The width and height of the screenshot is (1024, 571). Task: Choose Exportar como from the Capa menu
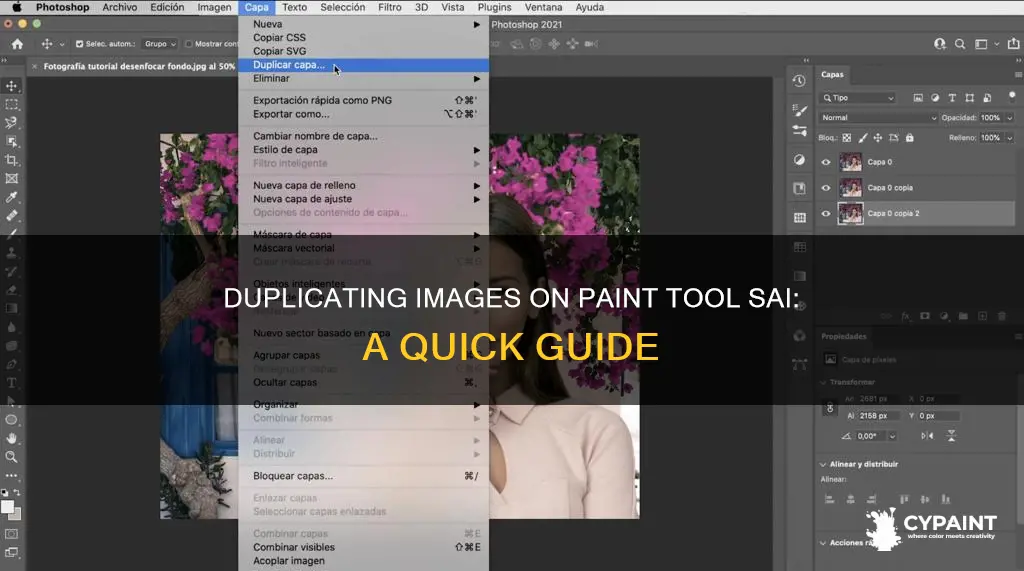364,114
